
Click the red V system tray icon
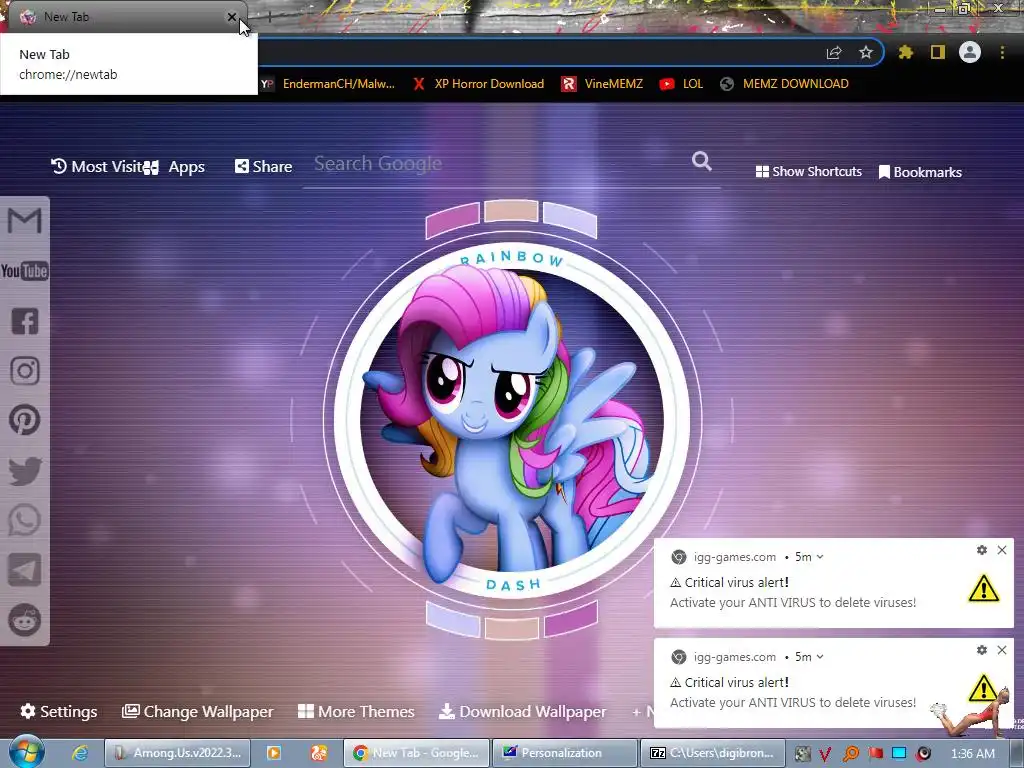click(x=825, y=754)
